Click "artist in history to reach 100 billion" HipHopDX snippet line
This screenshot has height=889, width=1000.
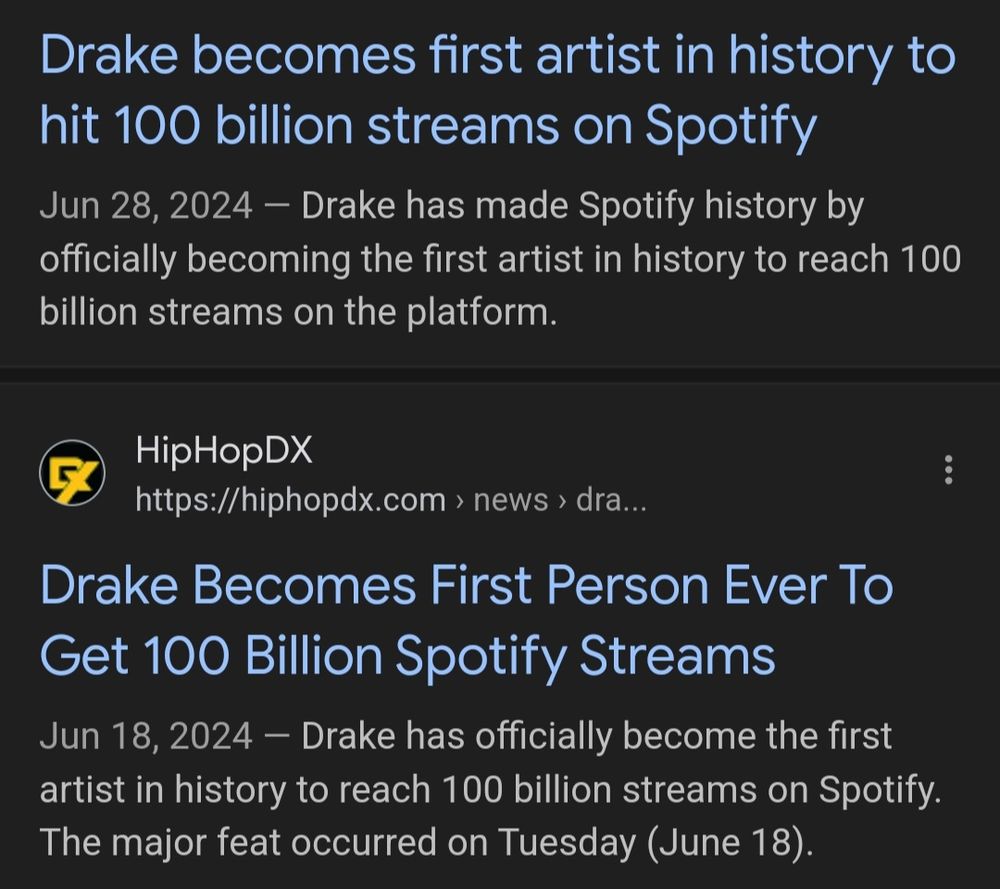[x=490, y=790]
